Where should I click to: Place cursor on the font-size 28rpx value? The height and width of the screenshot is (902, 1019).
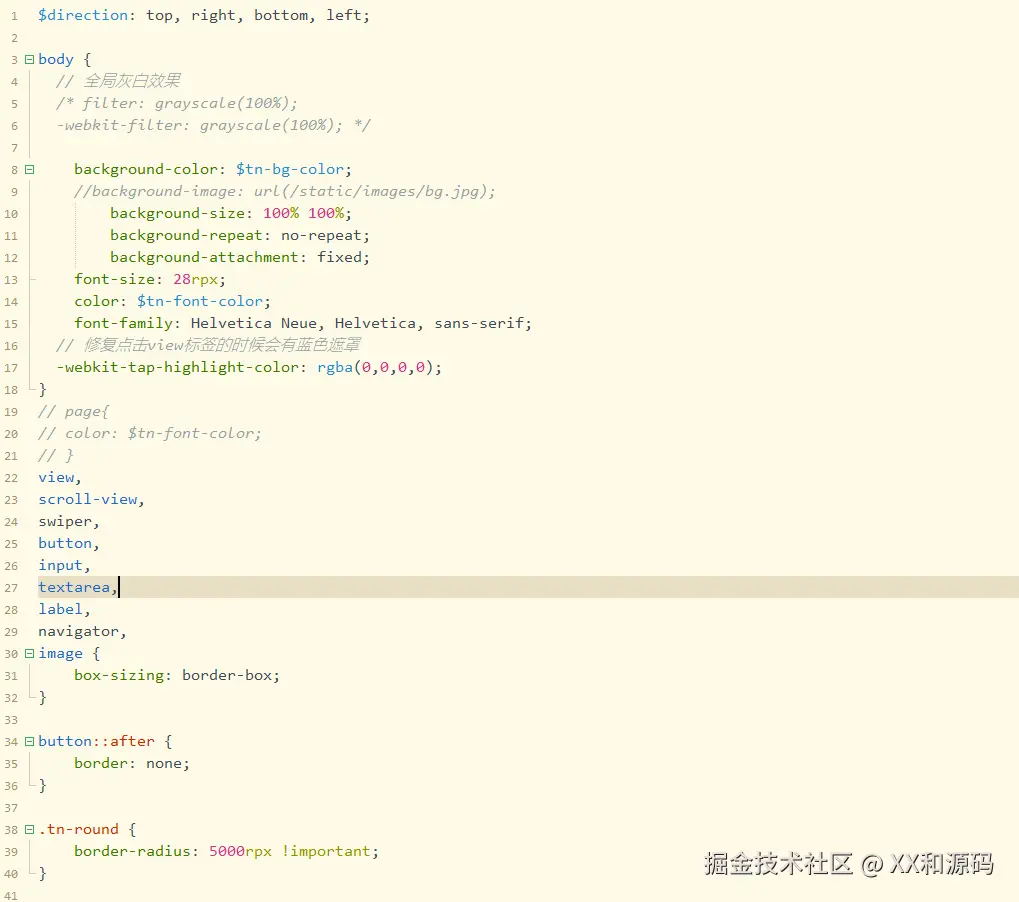[196, 279]
